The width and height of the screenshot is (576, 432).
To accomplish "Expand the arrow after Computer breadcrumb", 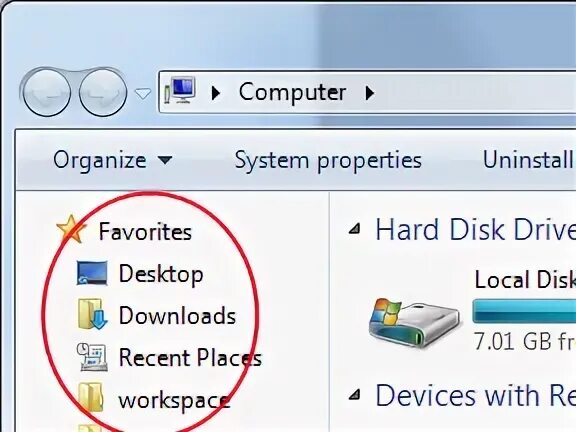I will tap(370, 93).
